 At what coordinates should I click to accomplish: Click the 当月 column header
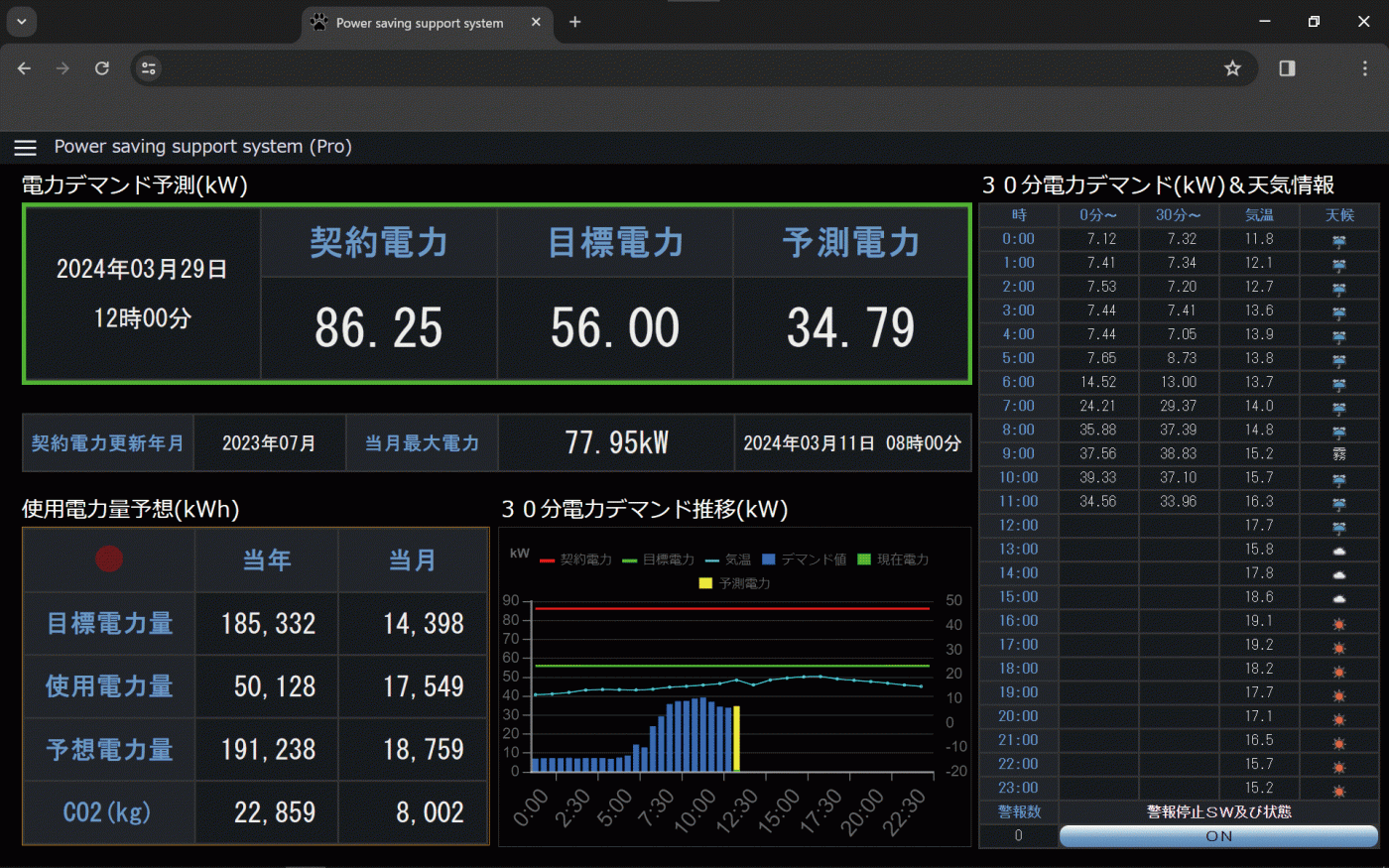pyautogui.click(x=413, y=560)
